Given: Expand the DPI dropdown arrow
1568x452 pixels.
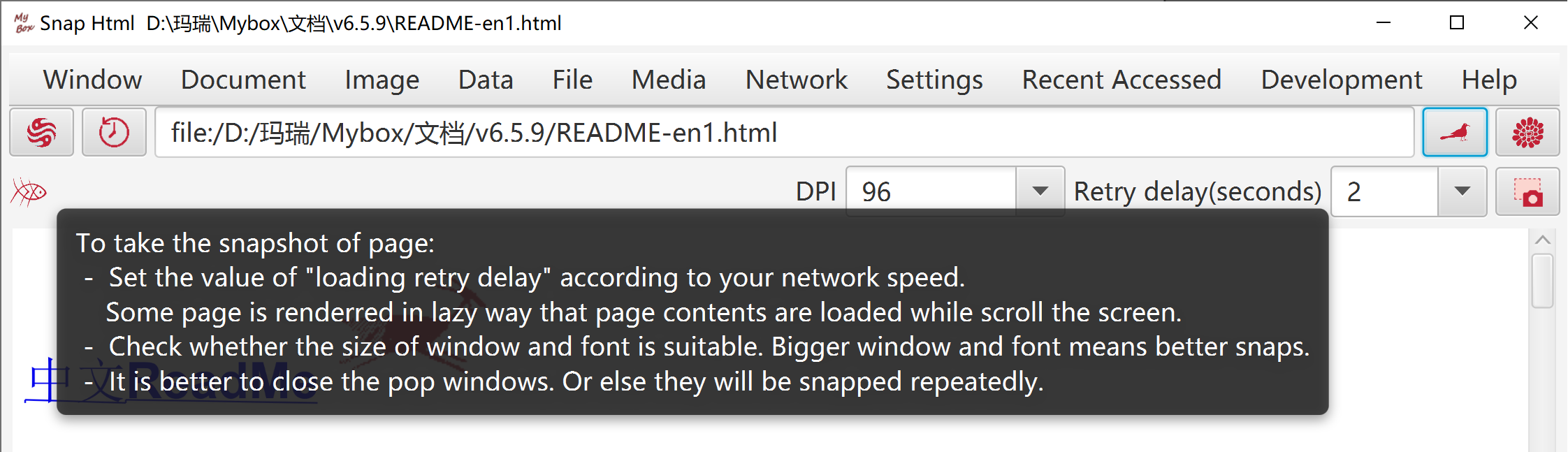Looking at the screenshot, I should click(x=1040, y=191).
